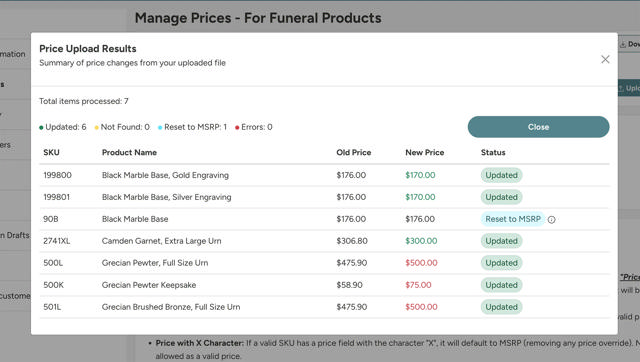Click the New Price column header
Image resolution: width=640 pixels, height=362 pixels.
[x=424, y=153]
